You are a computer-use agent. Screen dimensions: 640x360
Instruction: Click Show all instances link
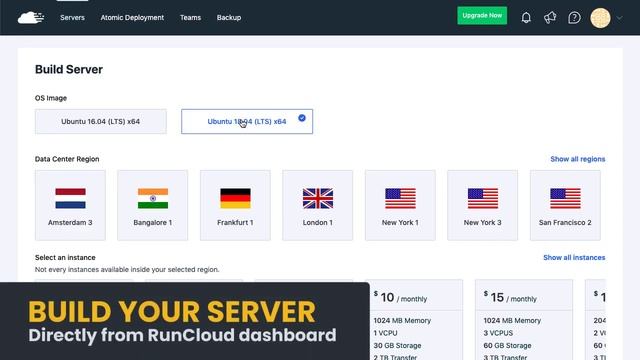(x=574, y=258)
